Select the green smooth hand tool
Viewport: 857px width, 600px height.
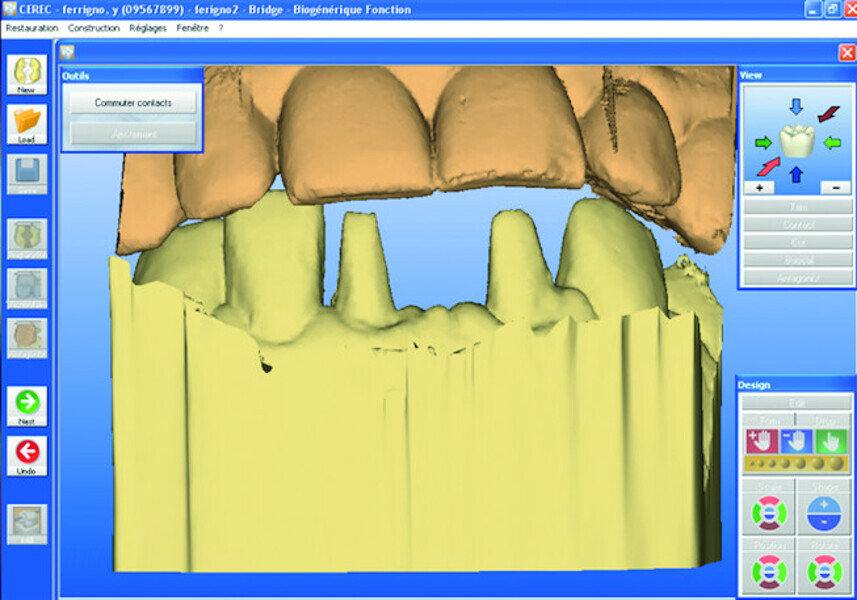(831, 441)
